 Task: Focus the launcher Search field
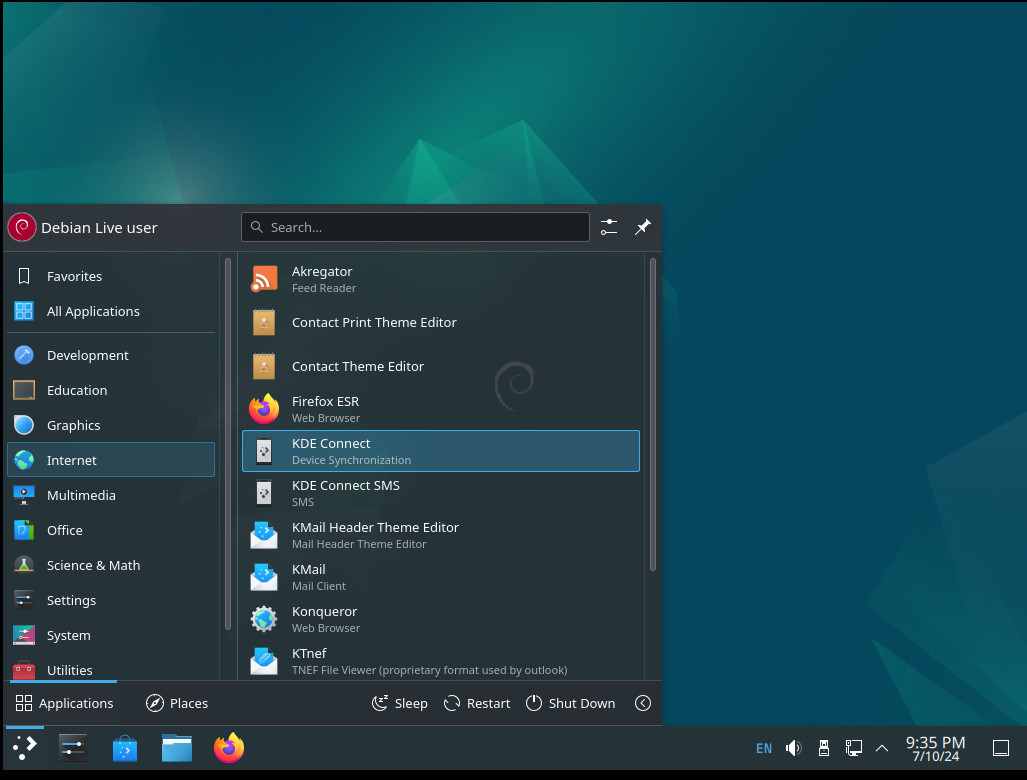415,227
